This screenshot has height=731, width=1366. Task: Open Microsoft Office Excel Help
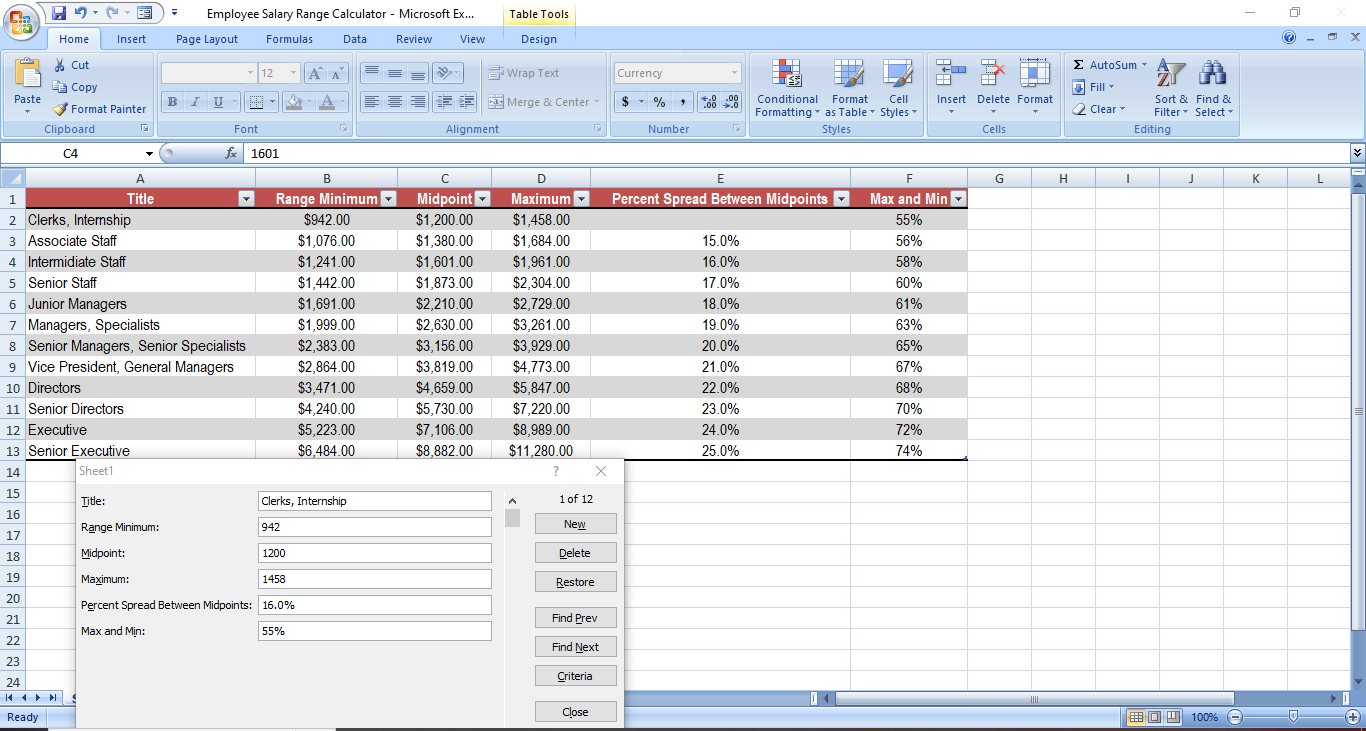[1289, 38]
